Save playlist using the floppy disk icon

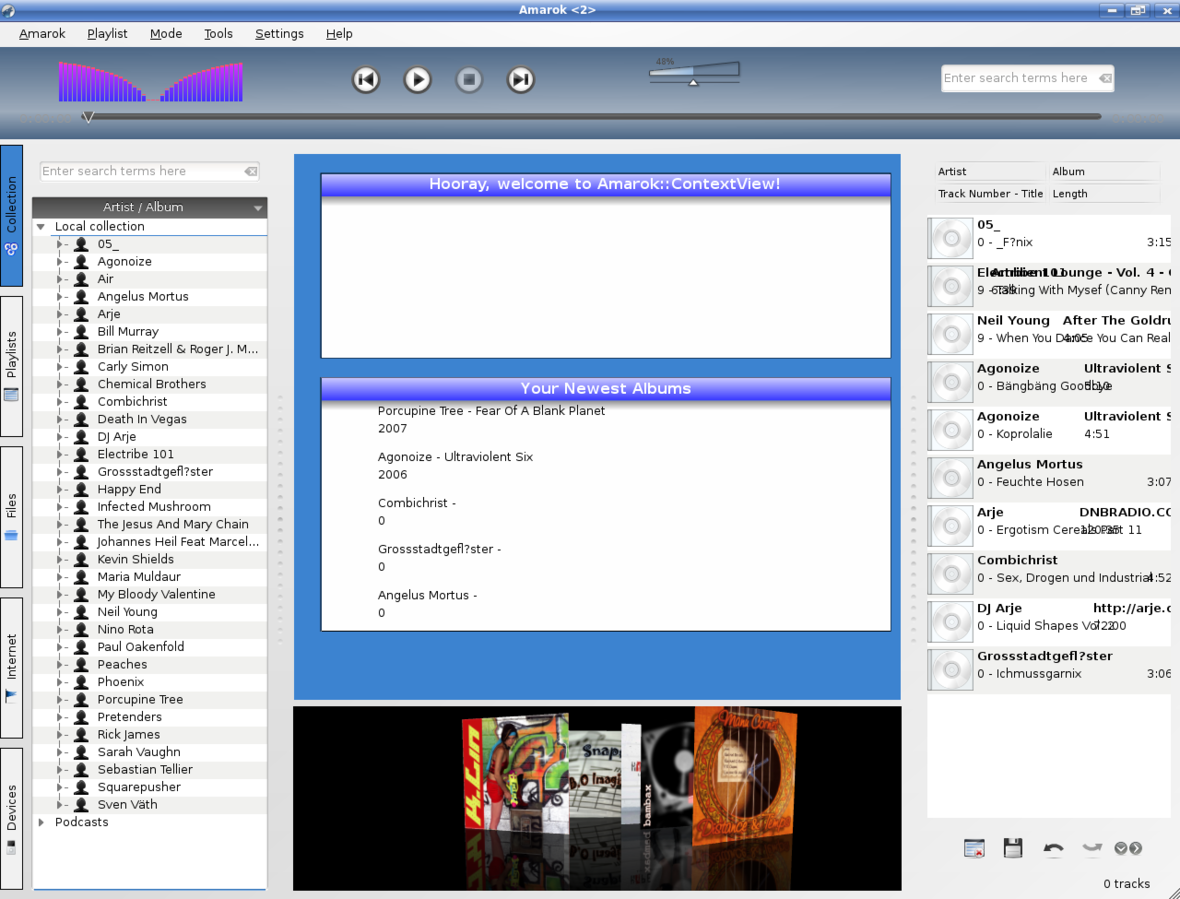(1013, 848)
